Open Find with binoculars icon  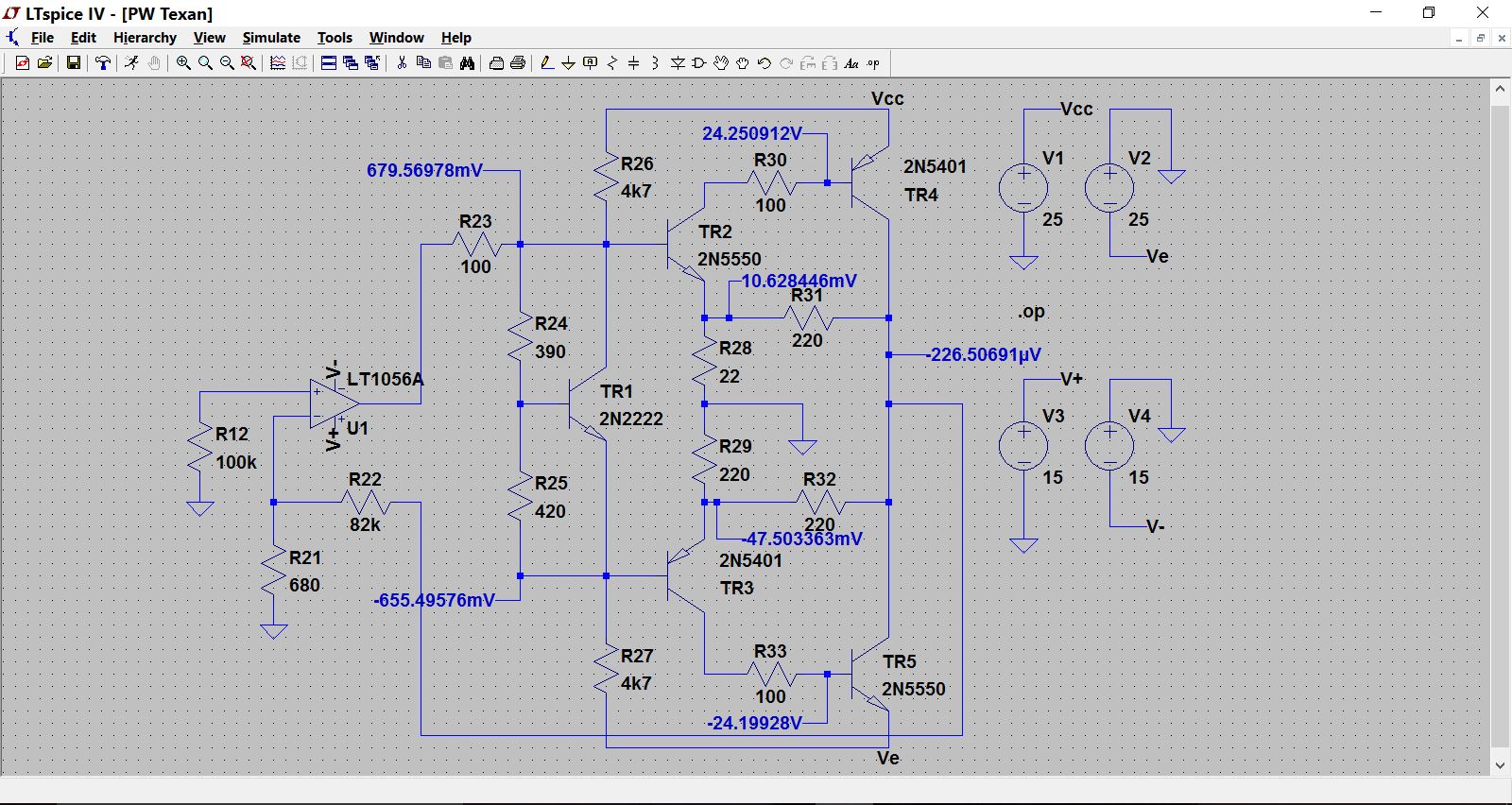coord(467,63)
